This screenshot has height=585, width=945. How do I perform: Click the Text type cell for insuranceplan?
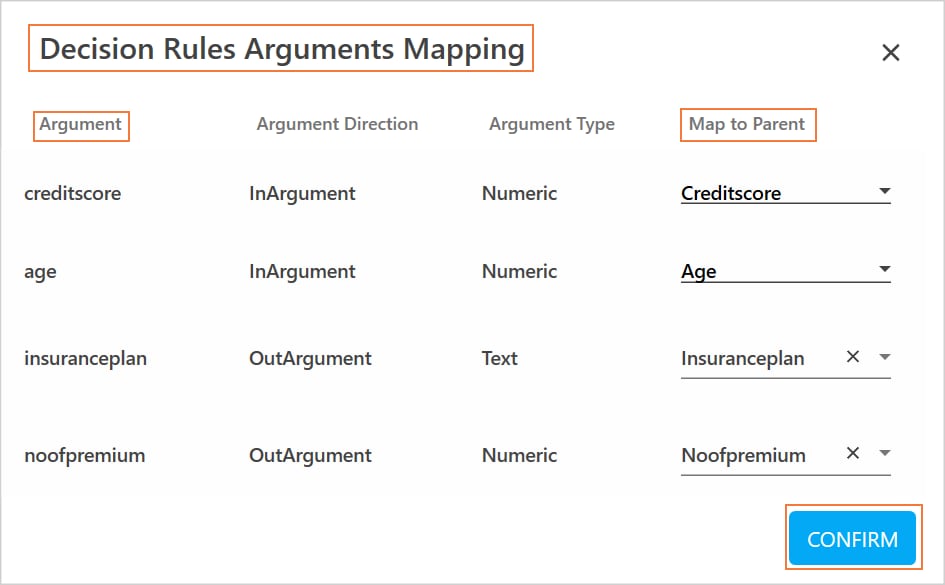499,359
